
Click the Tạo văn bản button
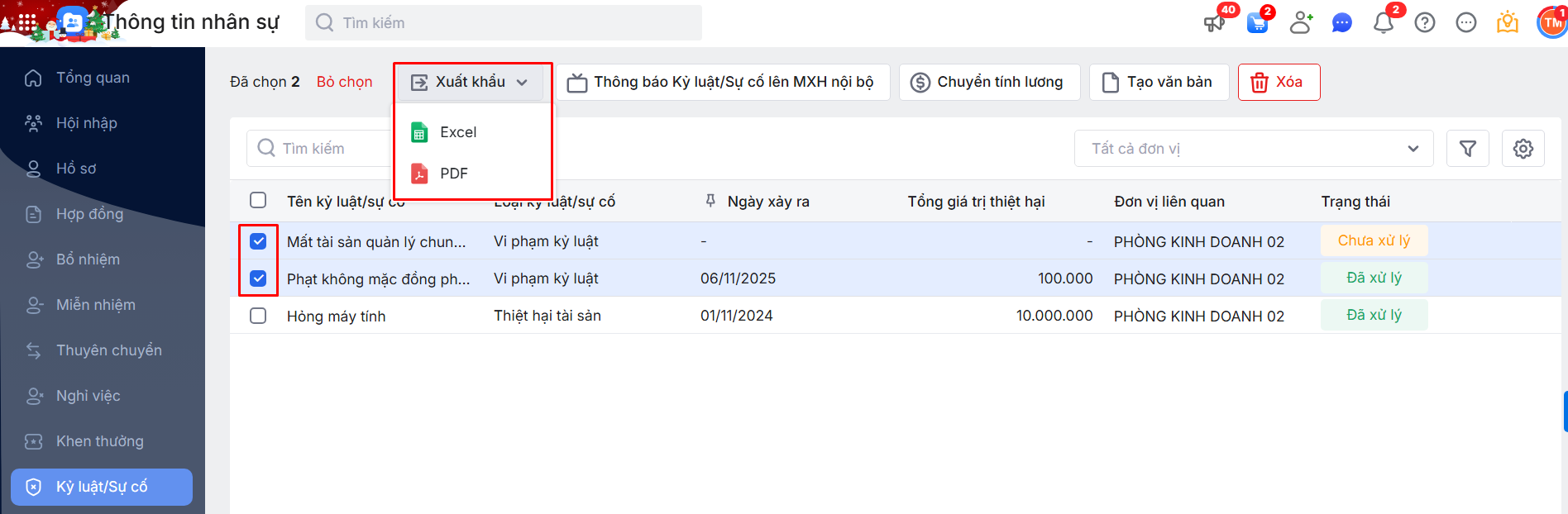click(1159, 83)
